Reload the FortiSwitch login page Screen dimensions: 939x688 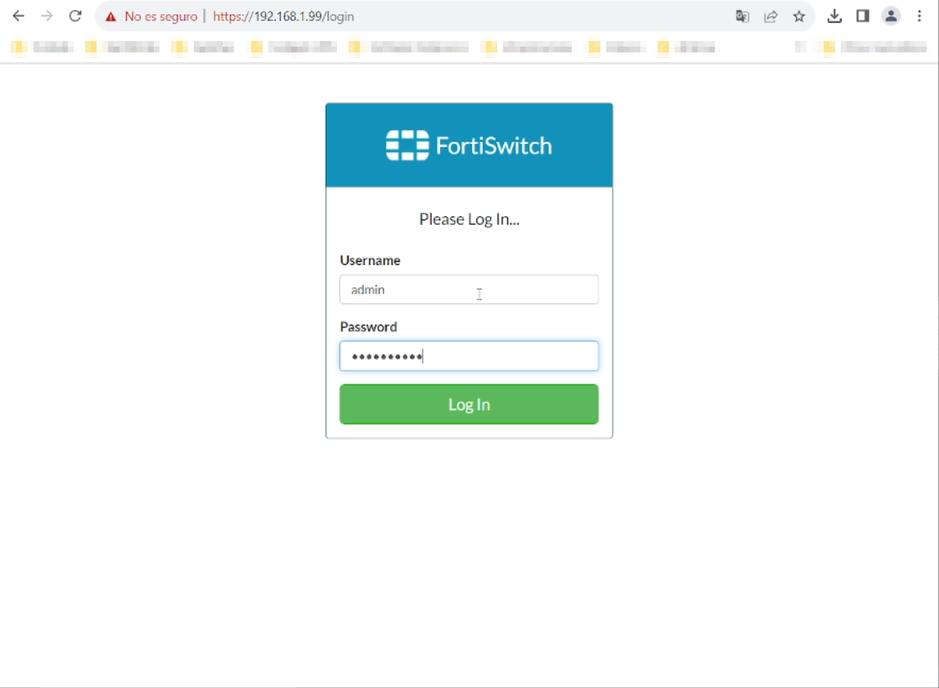75,16
